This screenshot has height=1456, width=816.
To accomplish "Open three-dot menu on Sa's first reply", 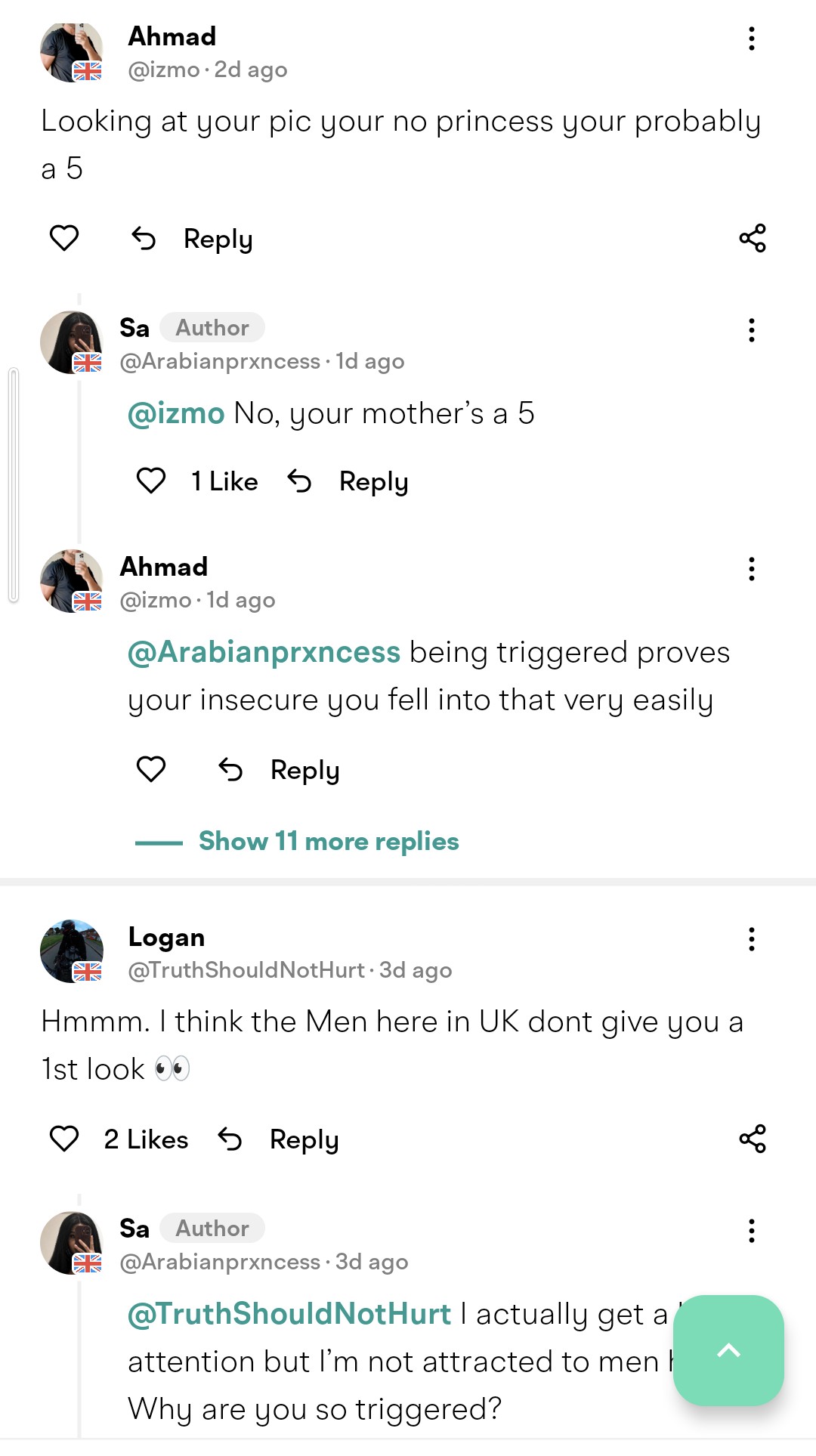I will click(751, 330).
